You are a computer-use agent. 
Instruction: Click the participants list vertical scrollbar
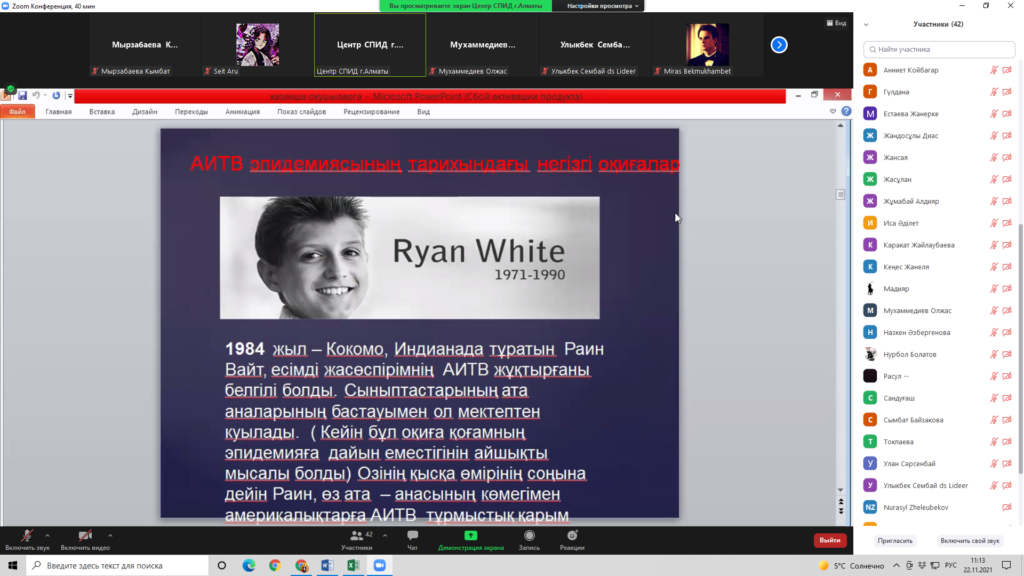pyautogui.click(x=1020, y=350)
